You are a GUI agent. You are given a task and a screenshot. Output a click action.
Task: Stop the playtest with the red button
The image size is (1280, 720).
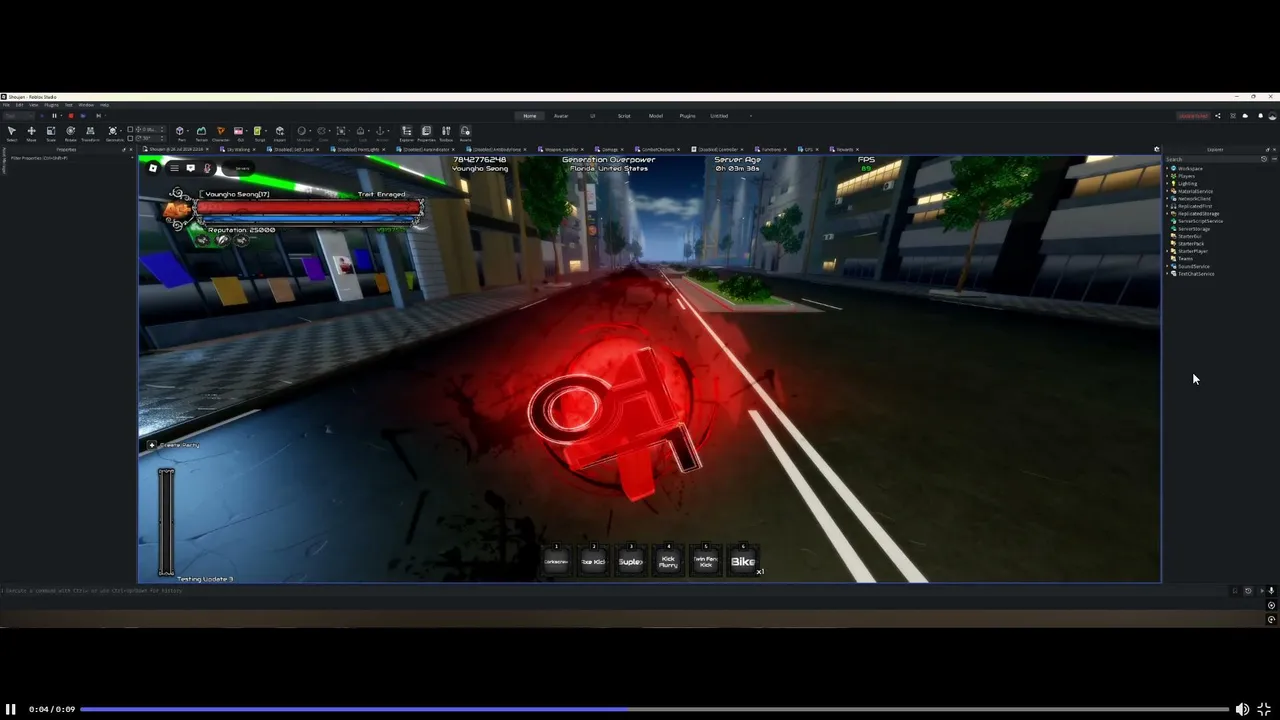click(x=70, y=116)
